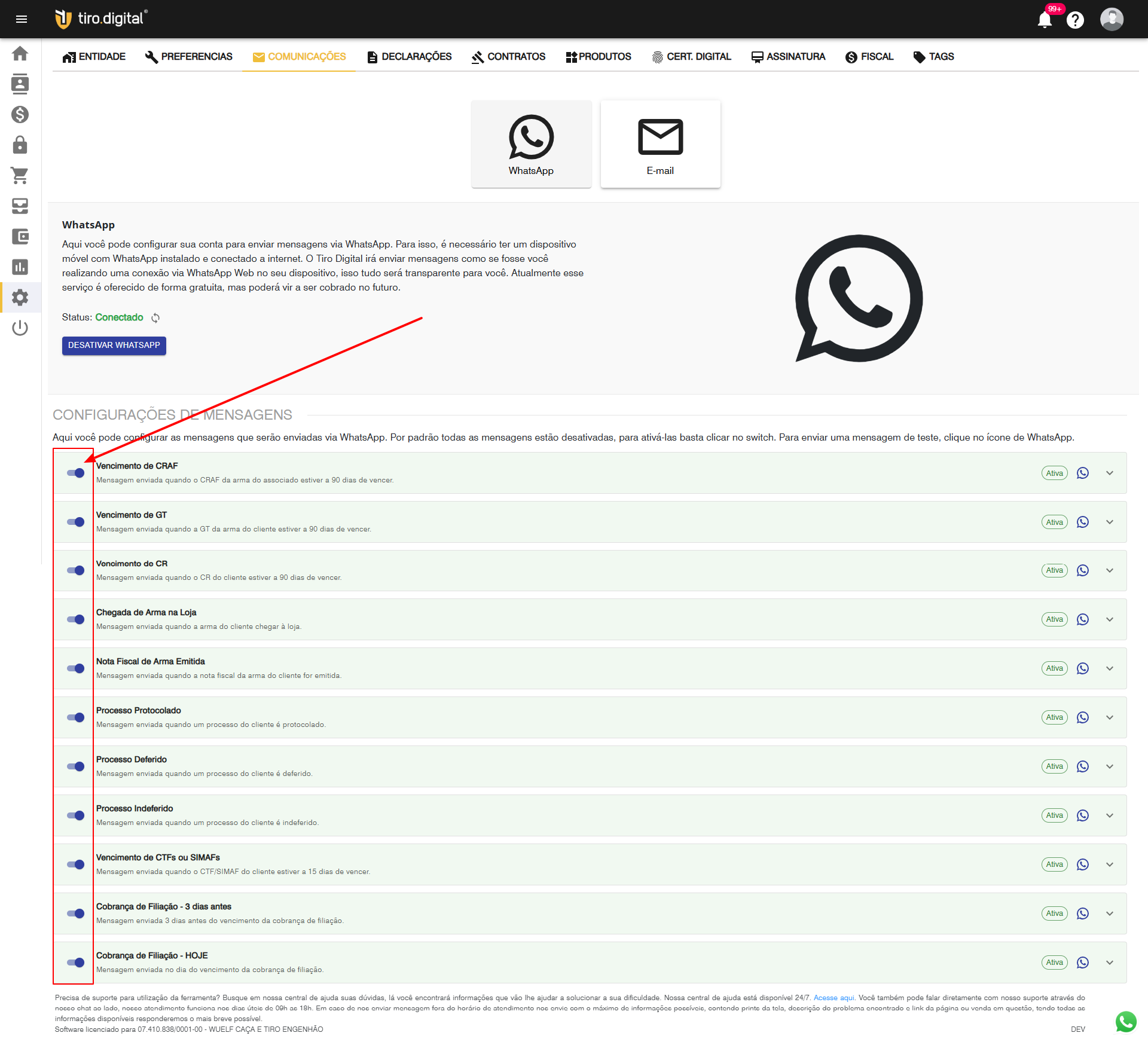
Task: Open the hamburger menu icon
Action: (x=22, y=19)
